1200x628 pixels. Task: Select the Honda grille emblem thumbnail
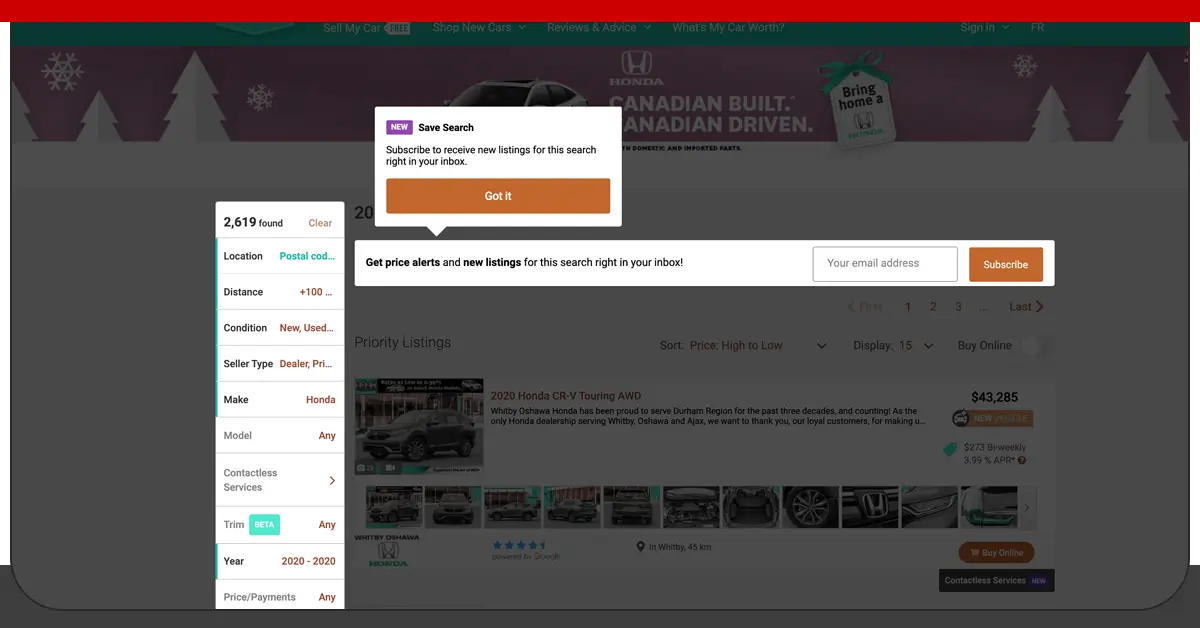tap(869, 508)
